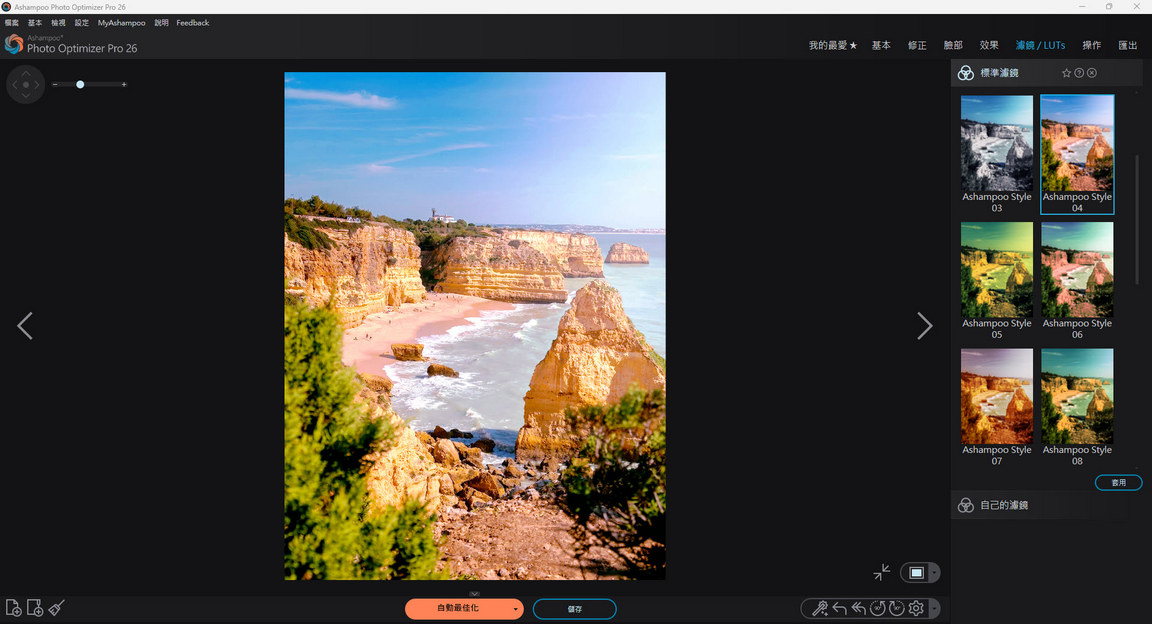
Task: Select the Ashampoo Style 07 thumbnail
Action: click(996, 396)
